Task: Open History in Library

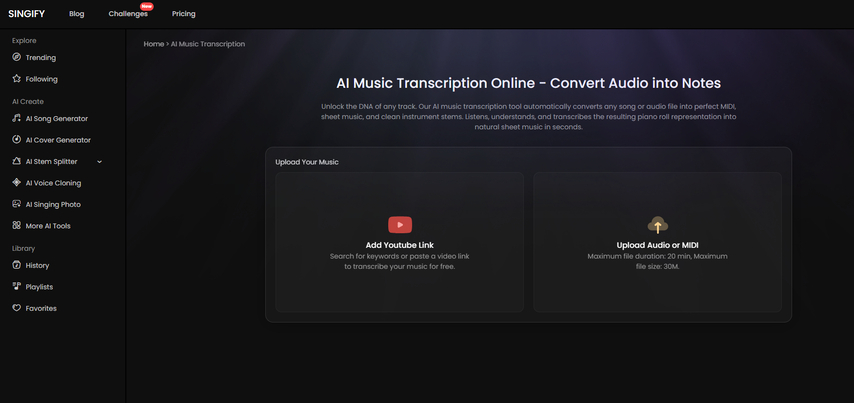Action: (x=37, y=266)
